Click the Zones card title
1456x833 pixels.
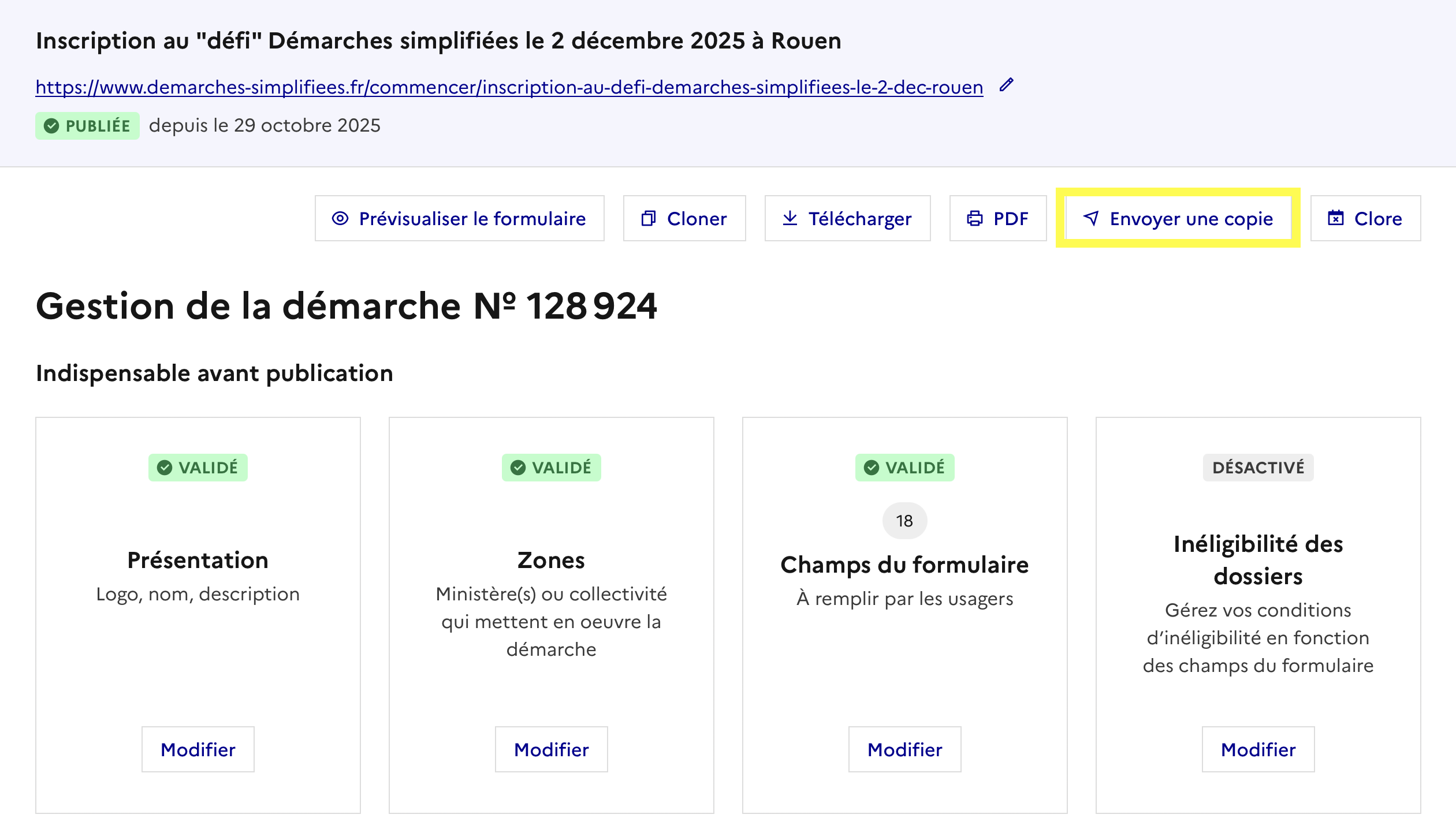point(551,560)
